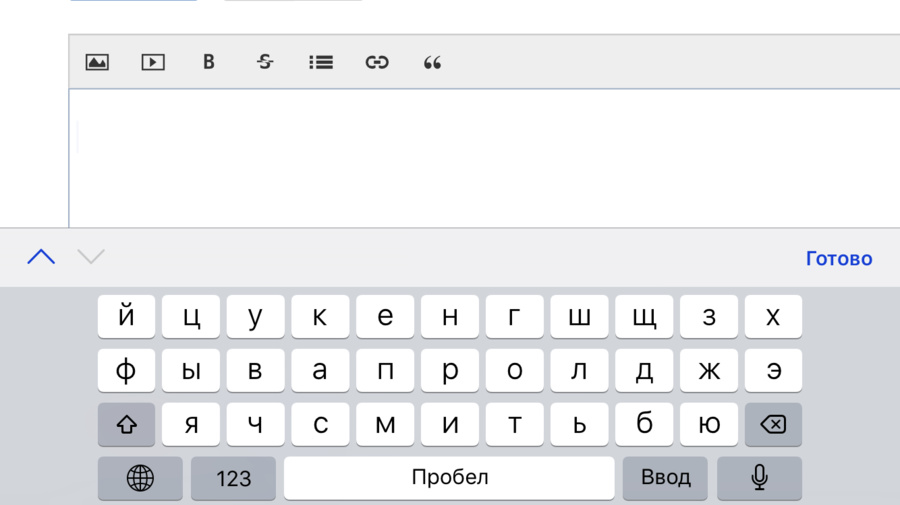900x505 pixels.
Task: Tap the р key
Action: point(450,371)
